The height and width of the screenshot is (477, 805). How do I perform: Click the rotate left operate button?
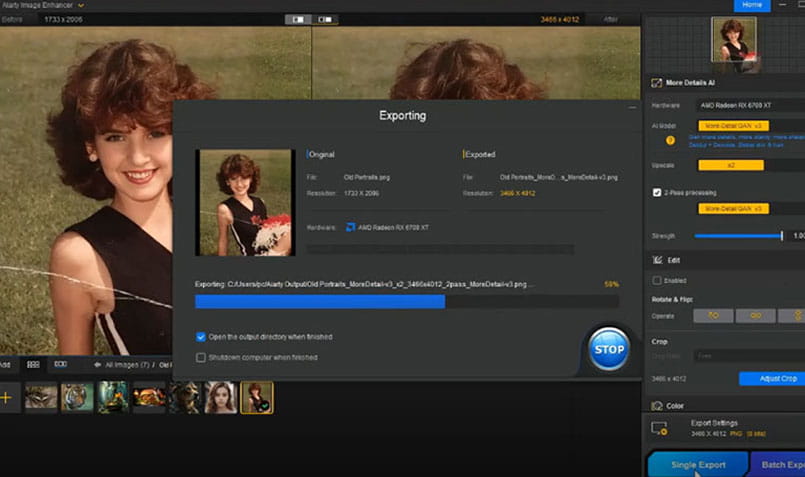pos(713,315)
